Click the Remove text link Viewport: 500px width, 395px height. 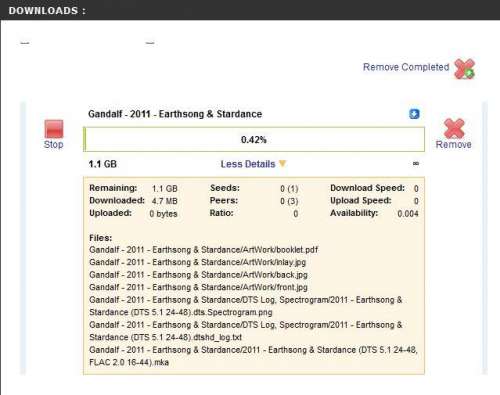coord(454,144)
